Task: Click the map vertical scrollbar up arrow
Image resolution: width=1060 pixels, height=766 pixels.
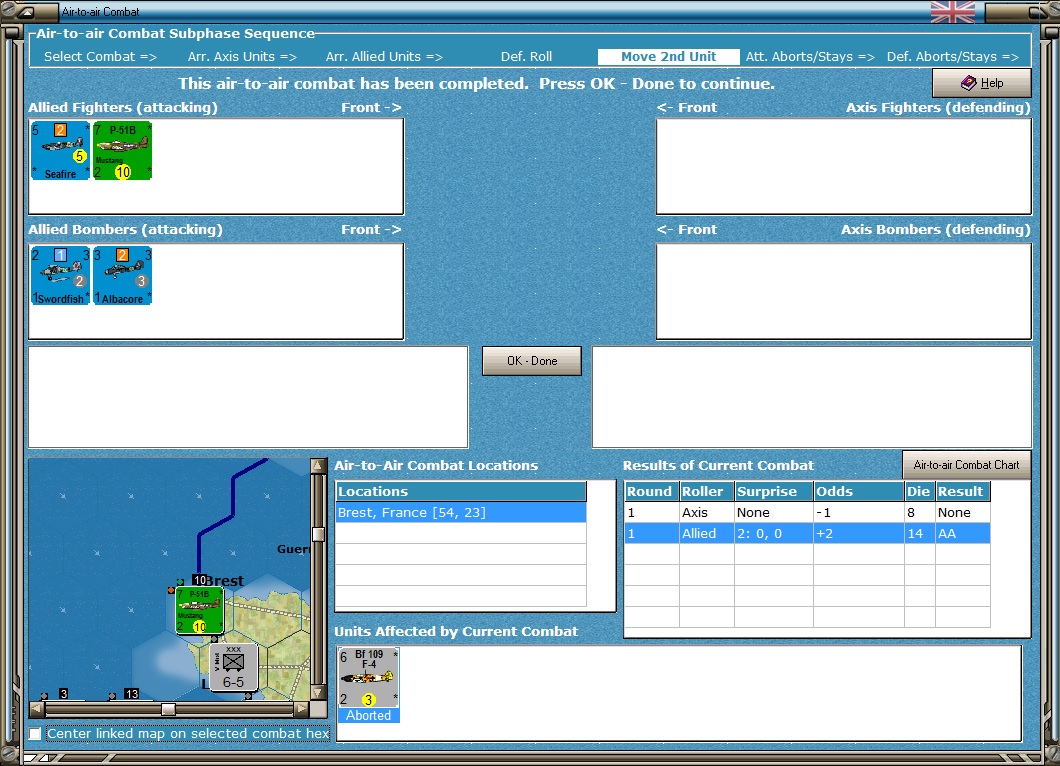Action: 318,466
